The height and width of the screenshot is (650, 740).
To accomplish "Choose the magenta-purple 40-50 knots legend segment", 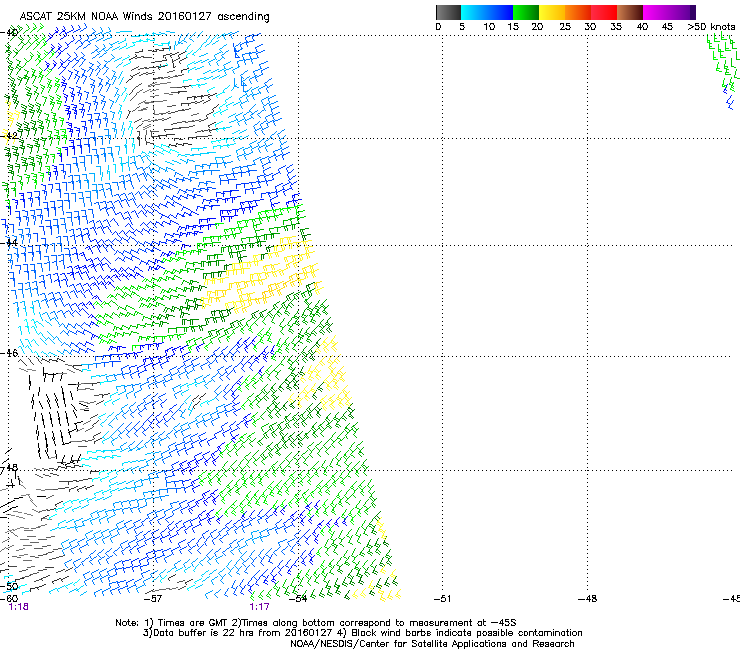I will (x=669, y=12).
